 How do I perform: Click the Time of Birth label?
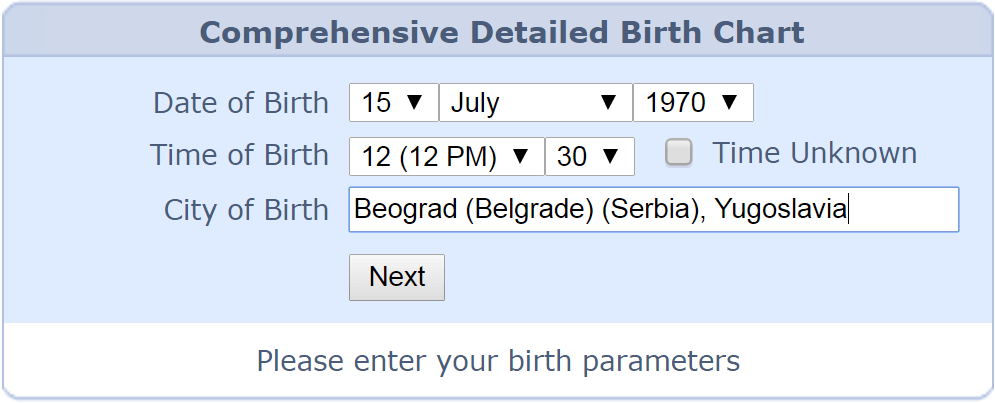coord(239,155)
